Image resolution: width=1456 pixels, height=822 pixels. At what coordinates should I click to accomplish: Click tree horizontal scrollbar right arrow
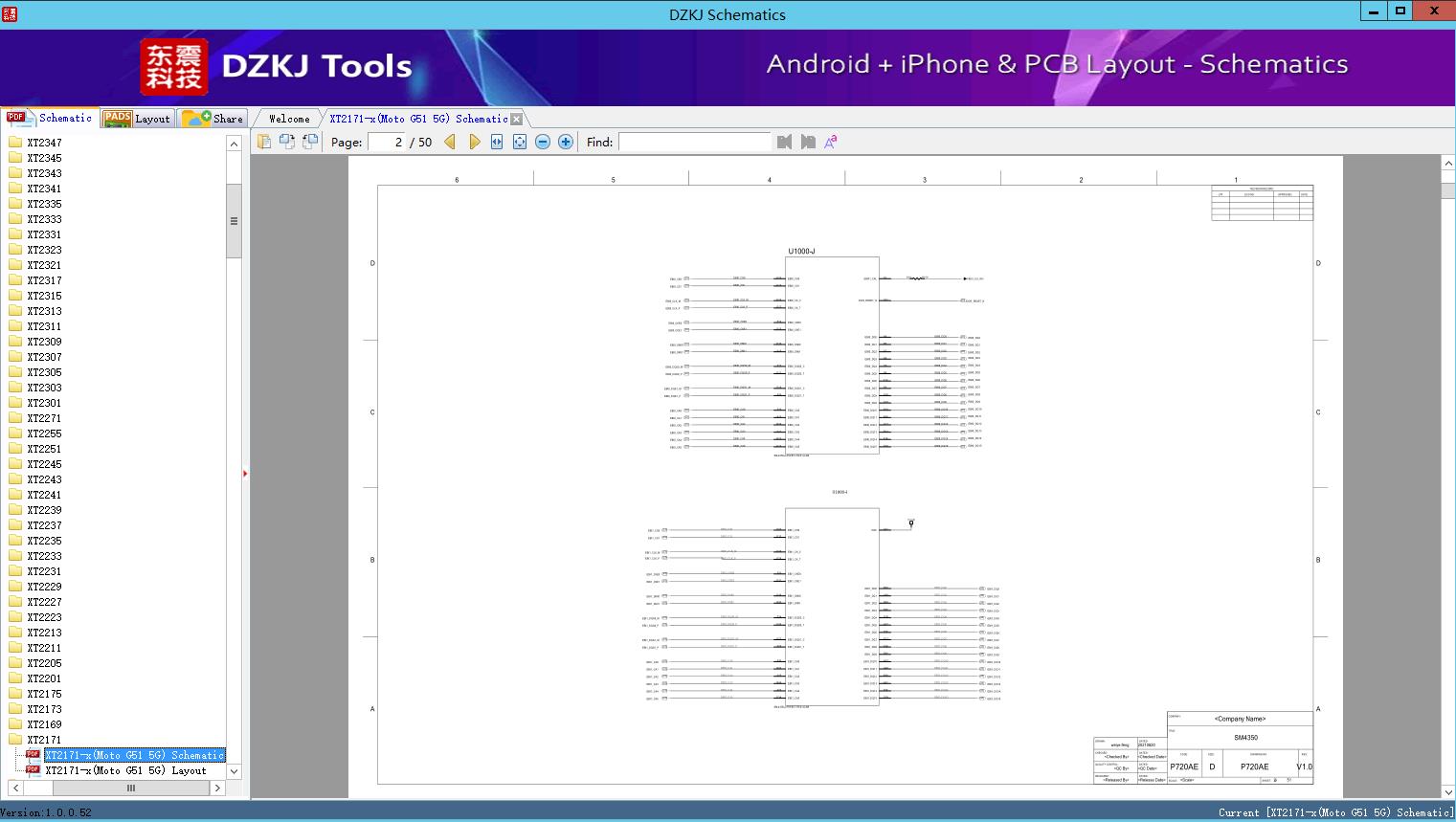[217, 789]
